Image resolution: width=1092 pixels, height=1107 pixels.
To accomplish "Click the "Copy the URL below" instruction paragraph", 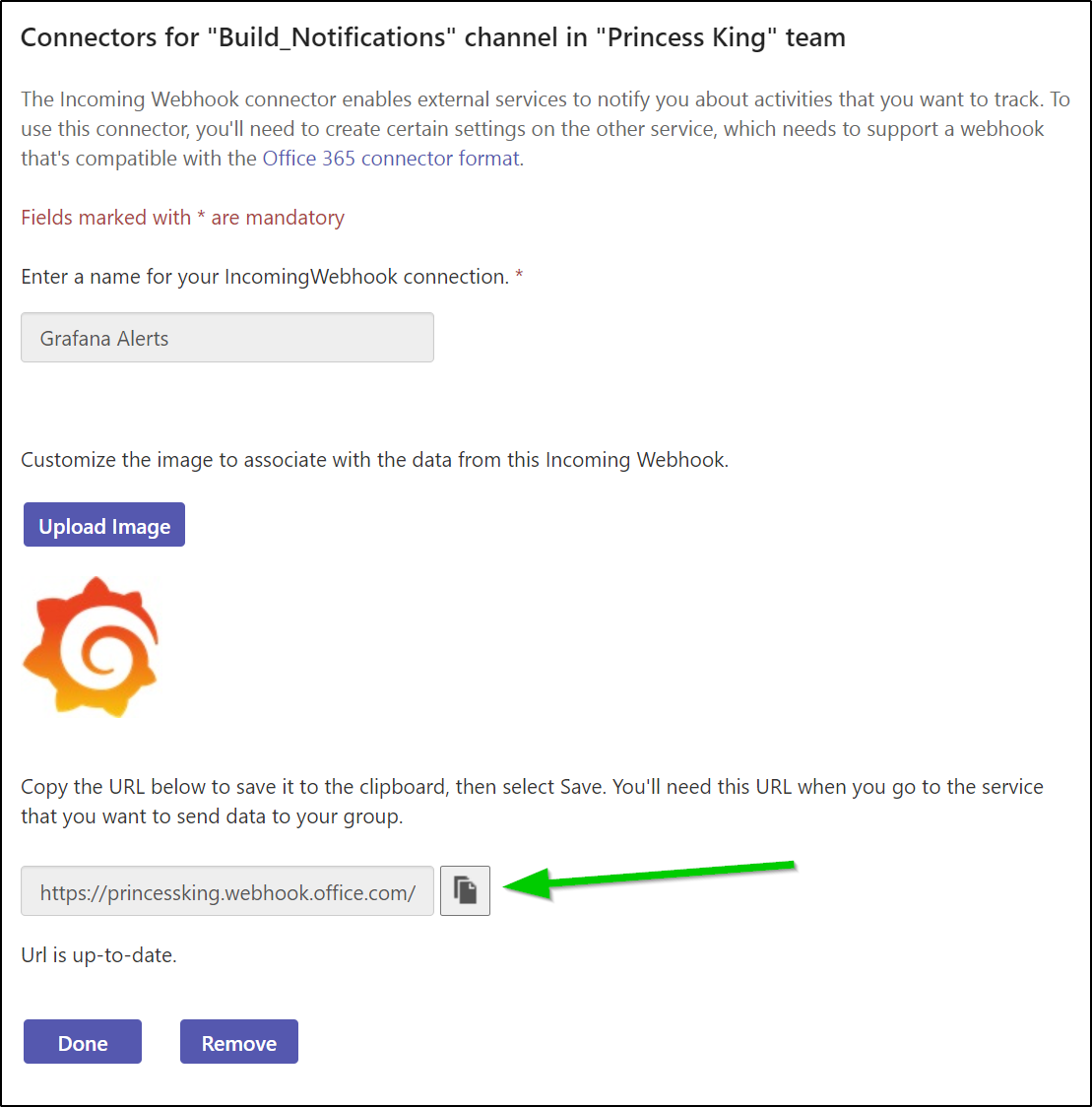I will tap(533, 802).
